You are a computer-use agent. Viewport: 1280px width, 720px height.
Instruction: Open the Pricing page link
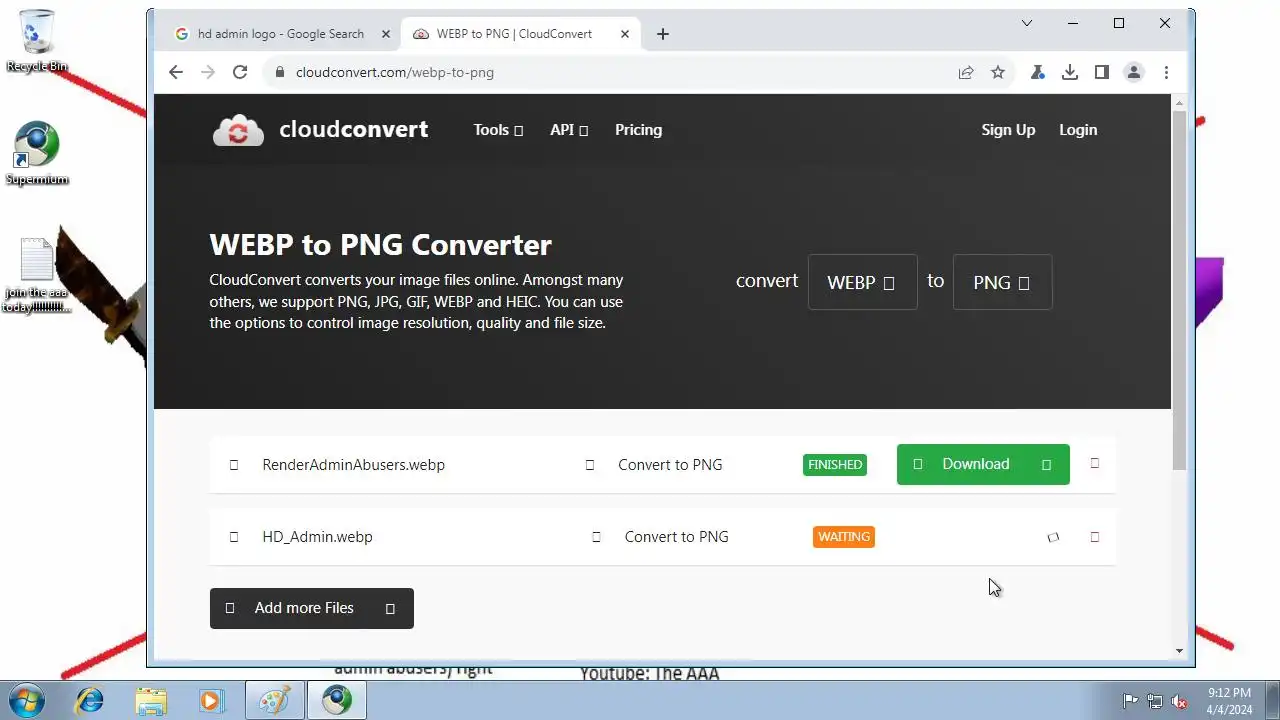[638, 130]
